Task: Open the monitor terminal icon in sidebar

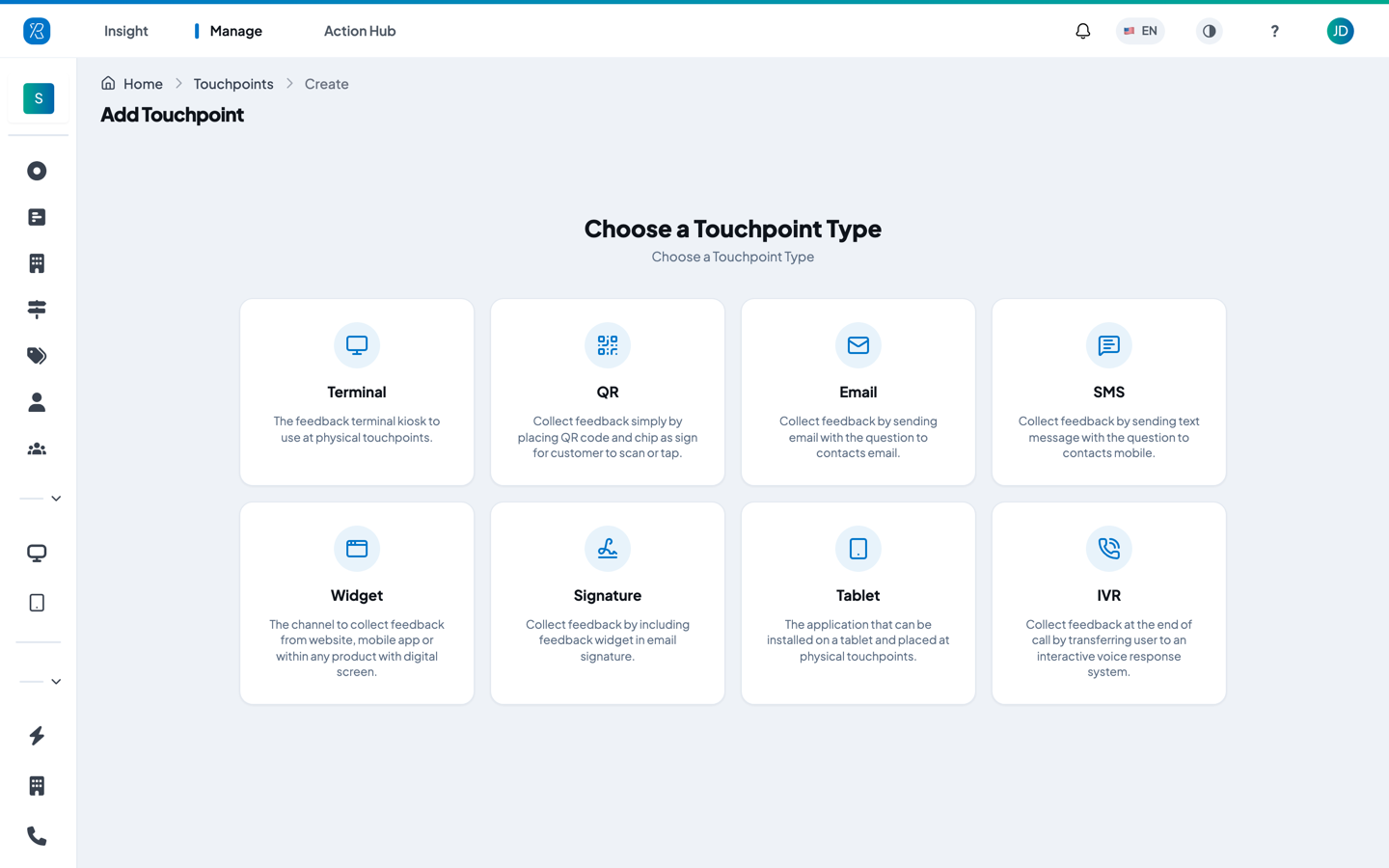Action: [x=37, y=554]
